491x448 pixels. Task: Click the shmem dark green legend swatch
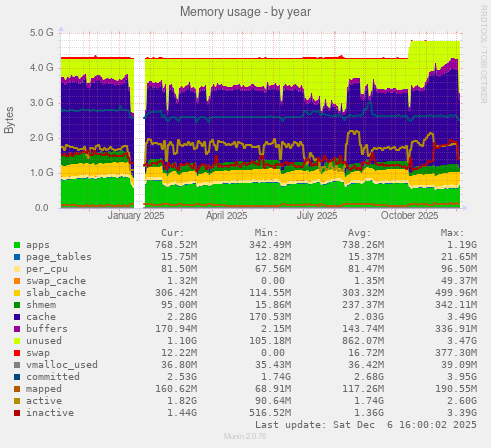tap(17, 305)
